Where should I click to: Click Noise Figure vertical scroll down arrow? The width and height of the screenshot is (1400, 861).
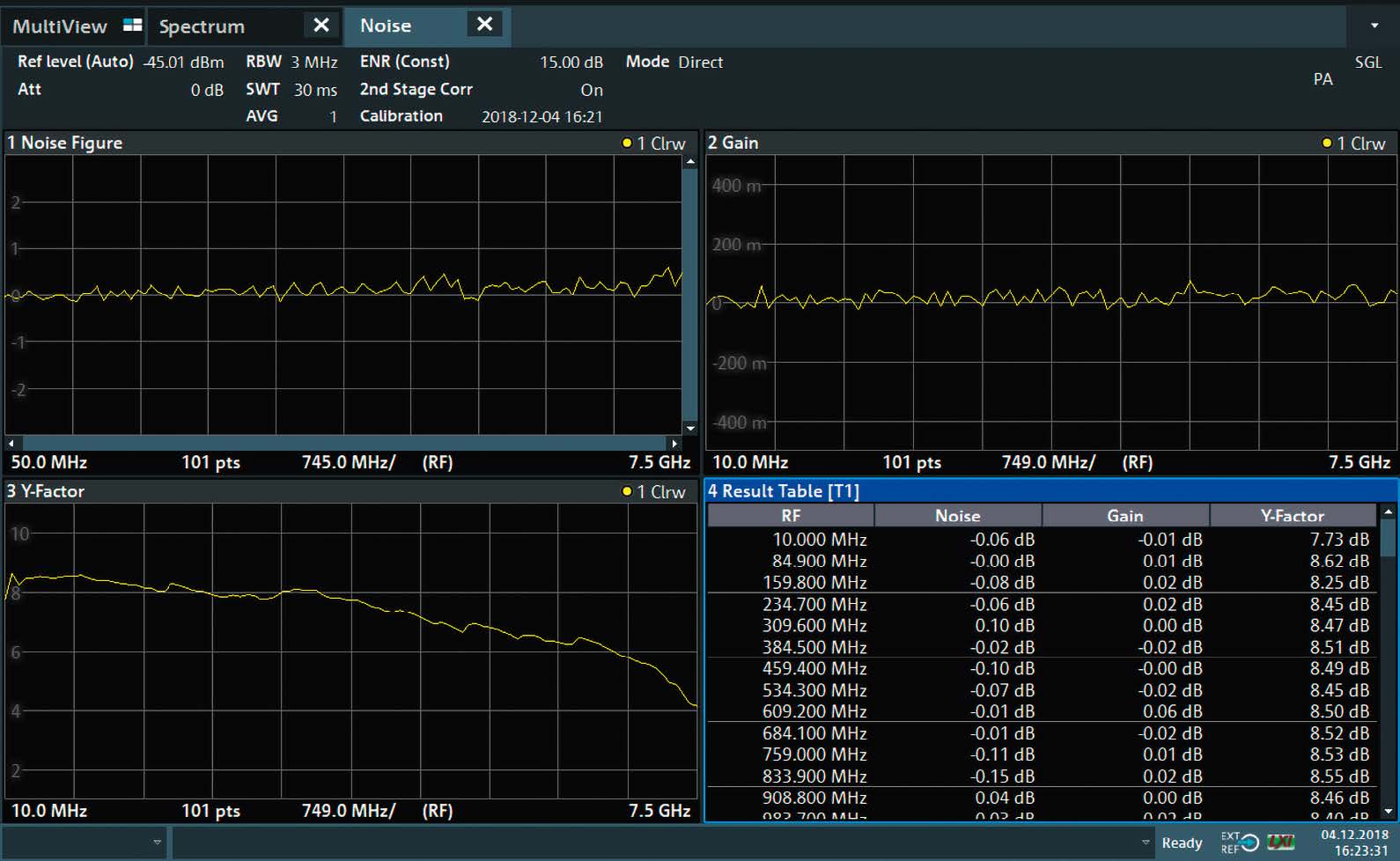click(690, 429)
